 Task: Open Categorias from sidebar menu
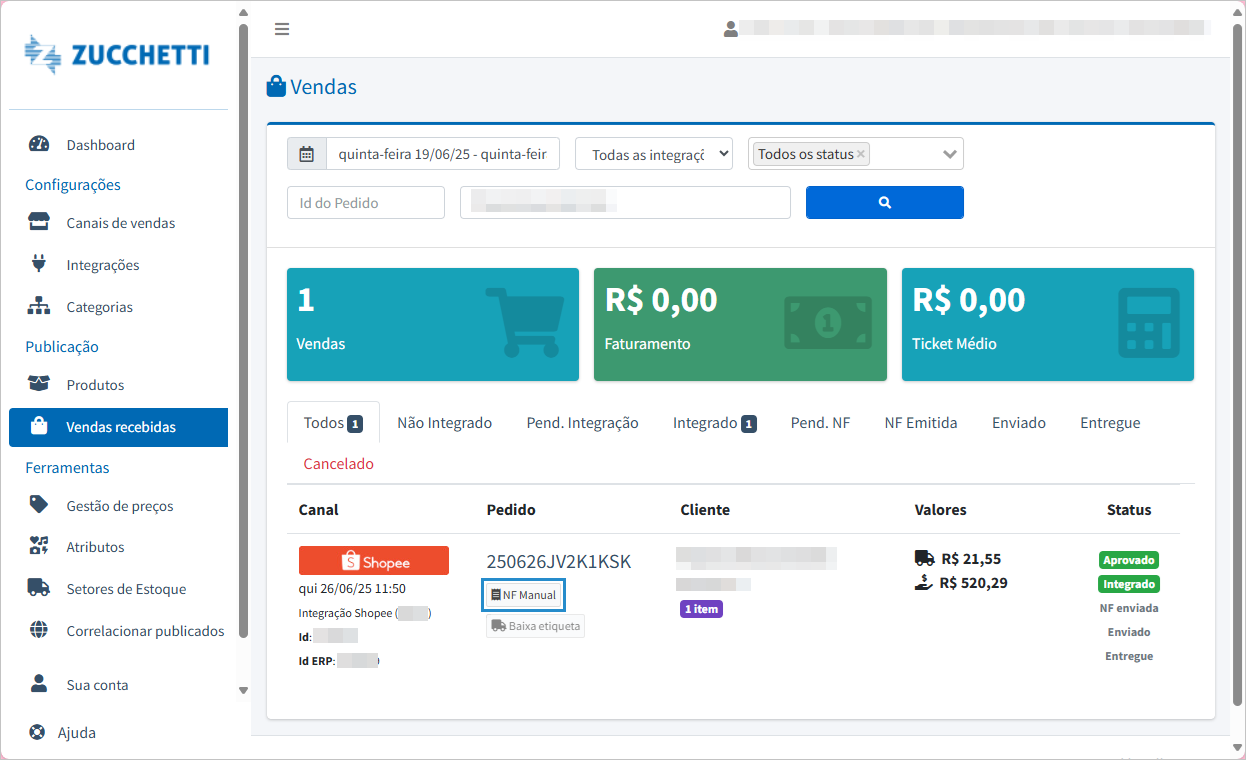99,307
